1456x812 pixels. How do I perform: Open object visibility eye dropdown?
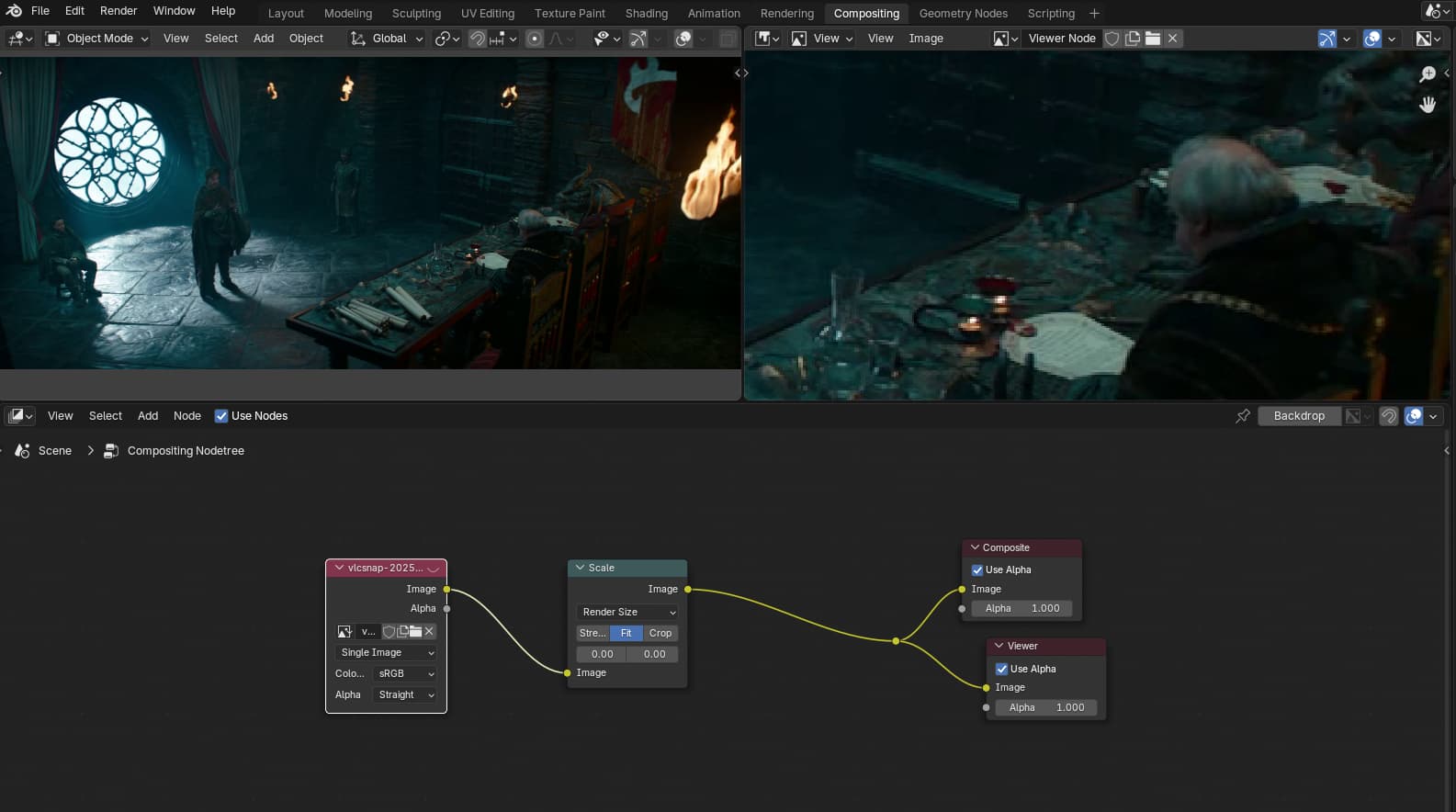[x=607, y=39]
